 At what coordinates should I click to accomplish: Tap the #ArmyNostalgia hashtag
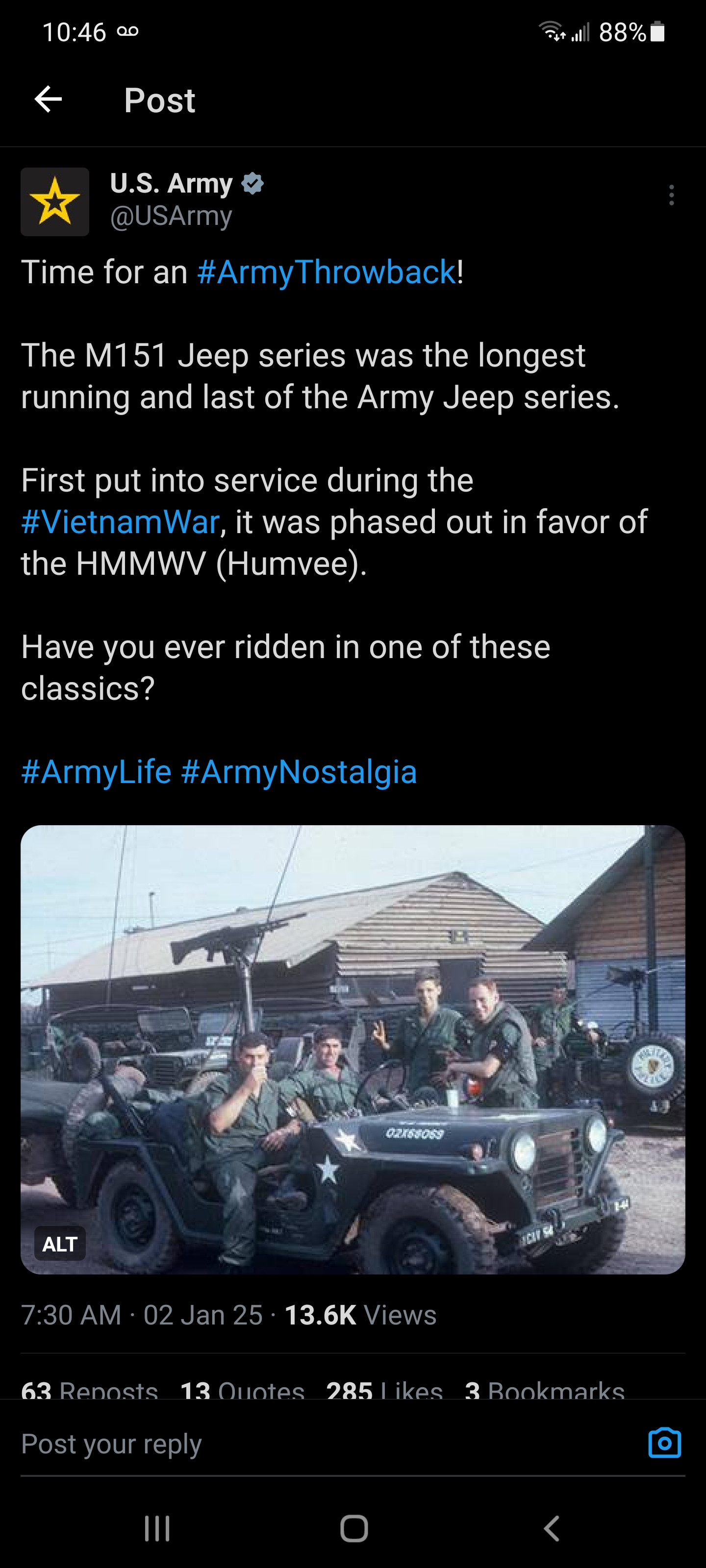point(299,772)
